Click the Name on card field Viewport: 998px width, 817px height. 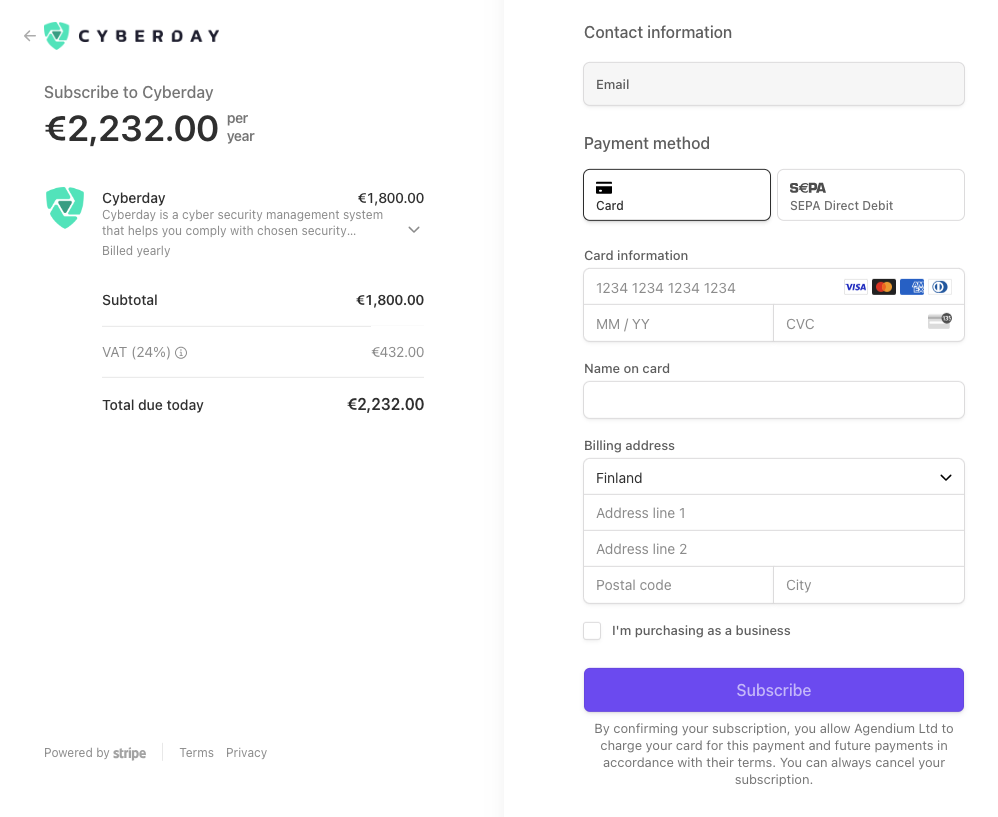pos(773,400)
